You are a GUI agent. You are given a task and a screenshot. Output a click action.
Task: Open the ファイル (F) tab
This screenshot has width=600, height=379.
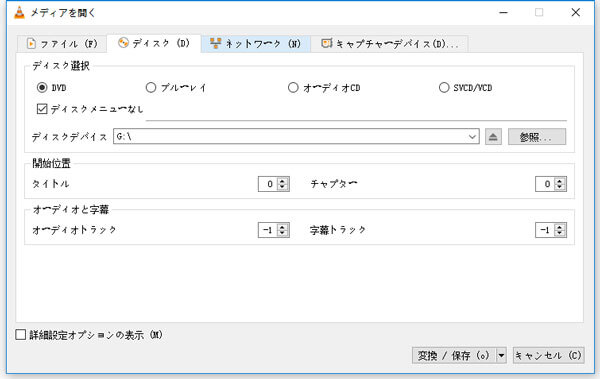click(x=62, y=44)
